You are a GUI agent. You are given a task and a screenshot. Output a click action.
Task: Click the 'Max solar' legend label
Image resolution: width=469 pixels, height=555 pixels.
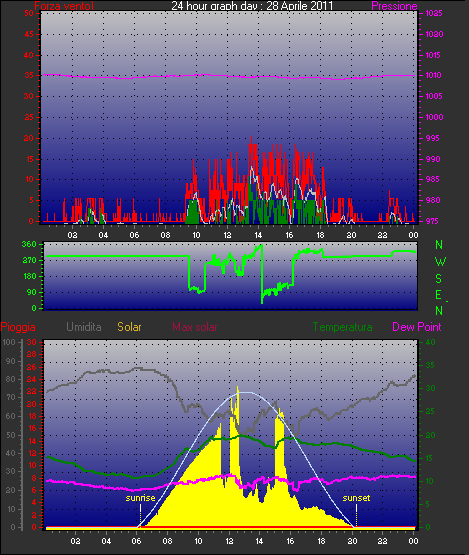[195, 327]
